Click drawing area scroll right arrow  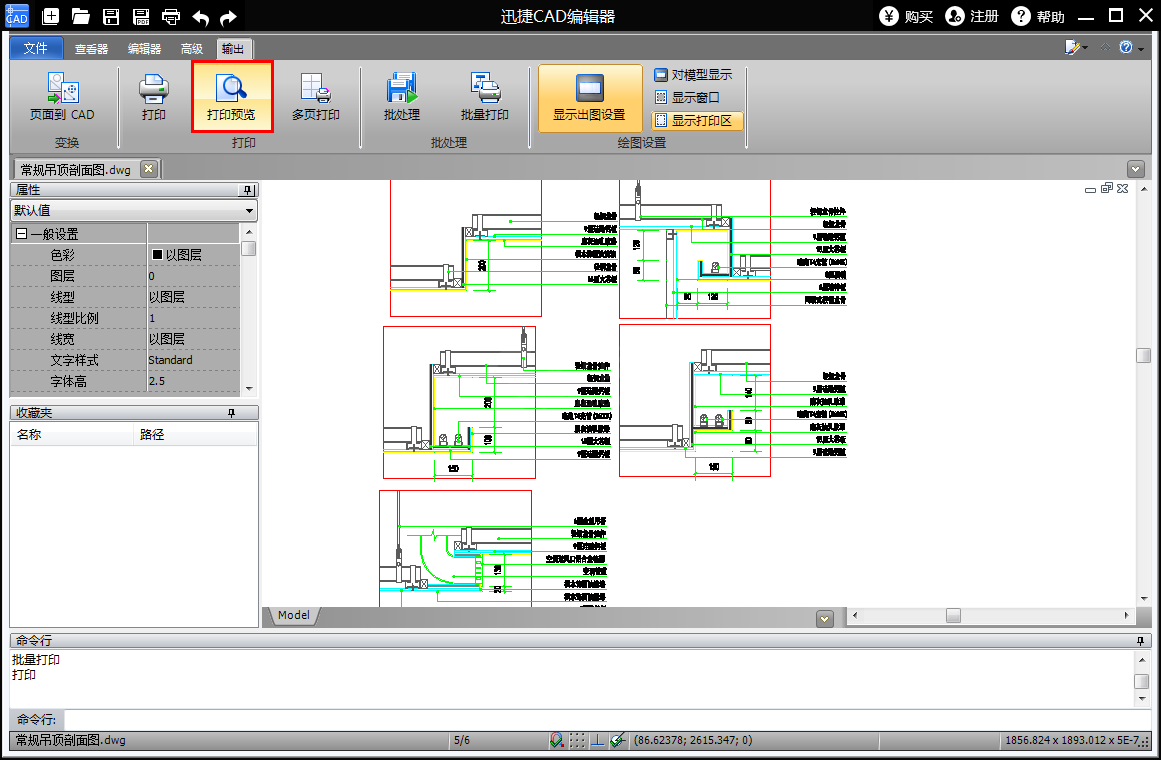pyautogui.click(x=1126, y=616)
